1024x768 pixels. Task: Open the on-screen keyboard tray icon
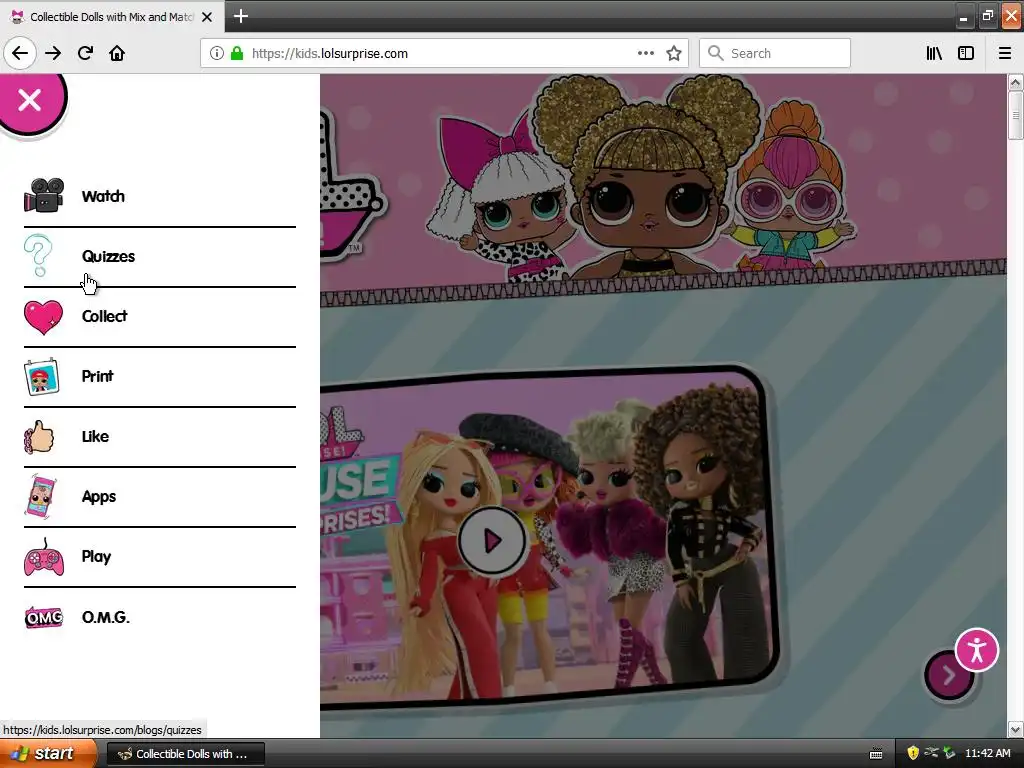876,754
